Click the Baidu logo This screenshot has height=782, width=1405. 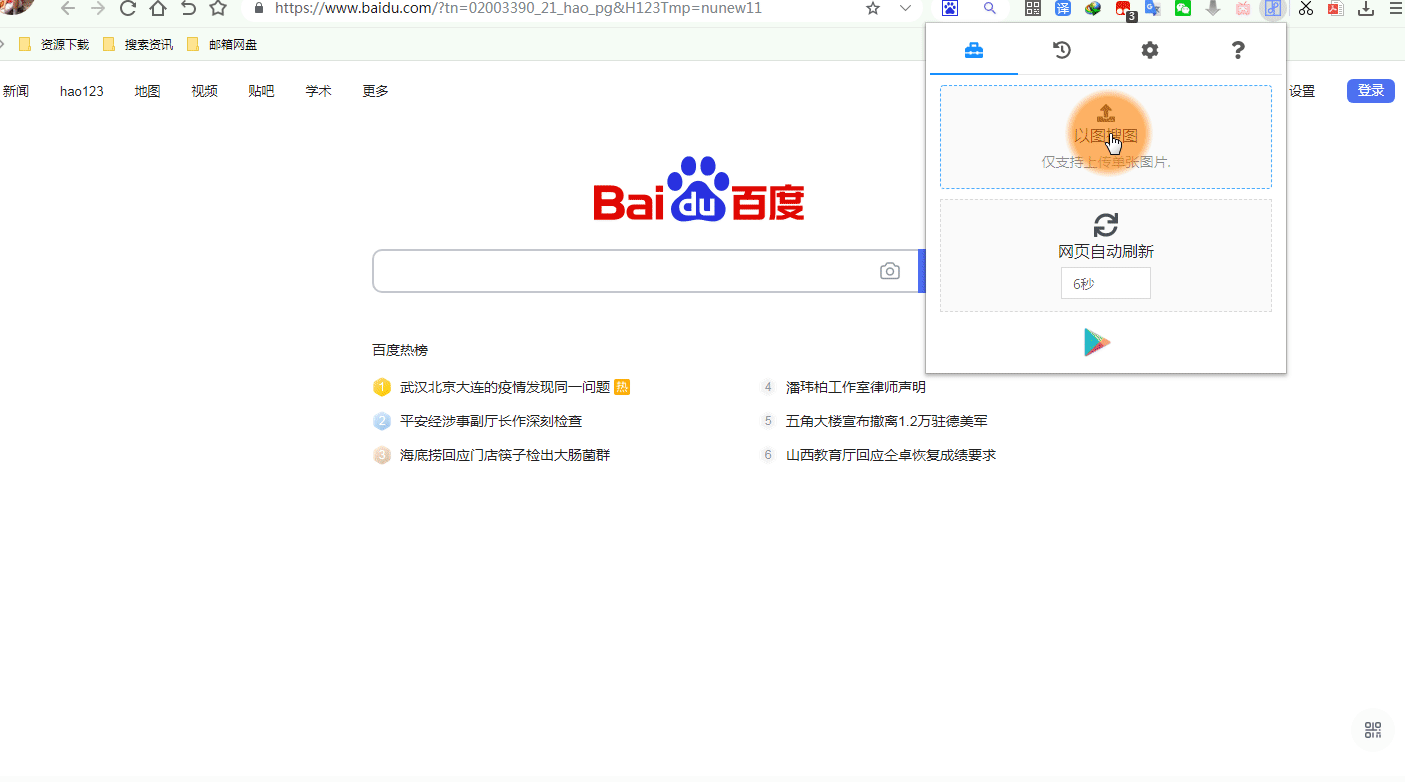tap(699, 189)
